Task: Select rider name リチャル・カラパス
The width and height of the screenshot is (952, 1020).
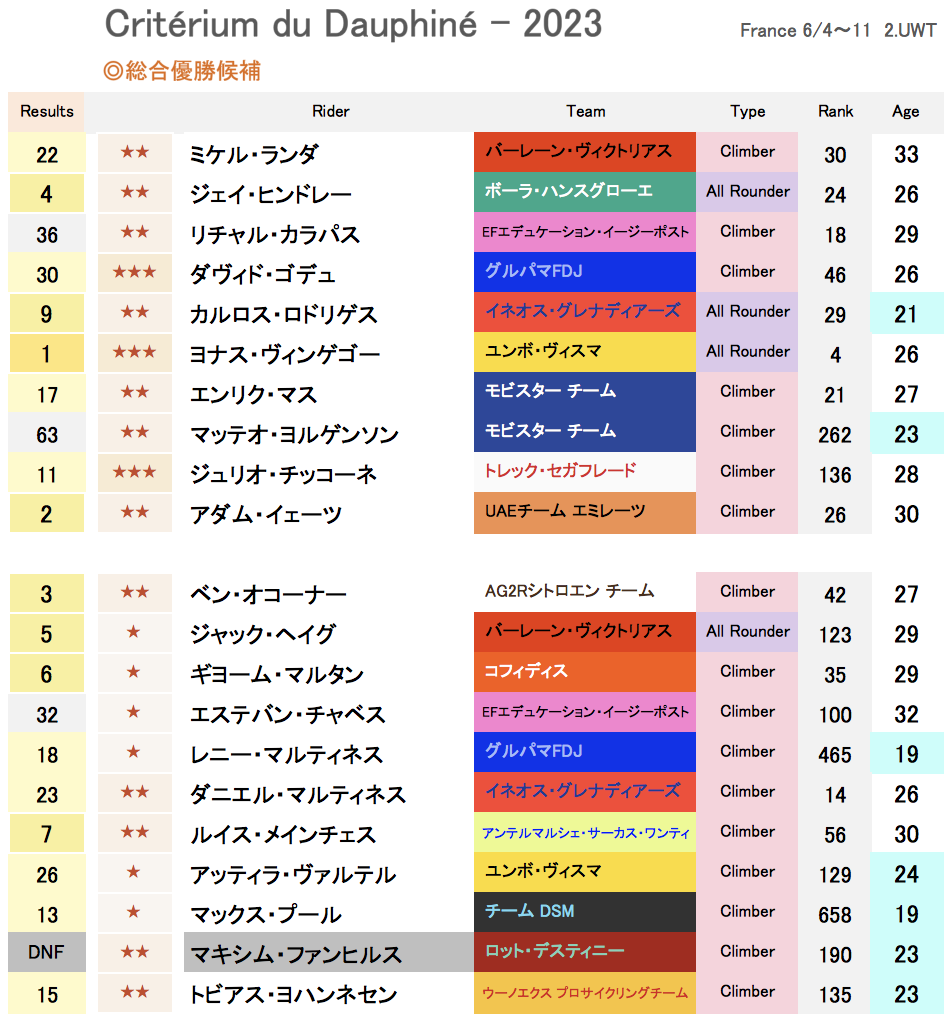Action: pyautogui.click(x=274, y=234)
